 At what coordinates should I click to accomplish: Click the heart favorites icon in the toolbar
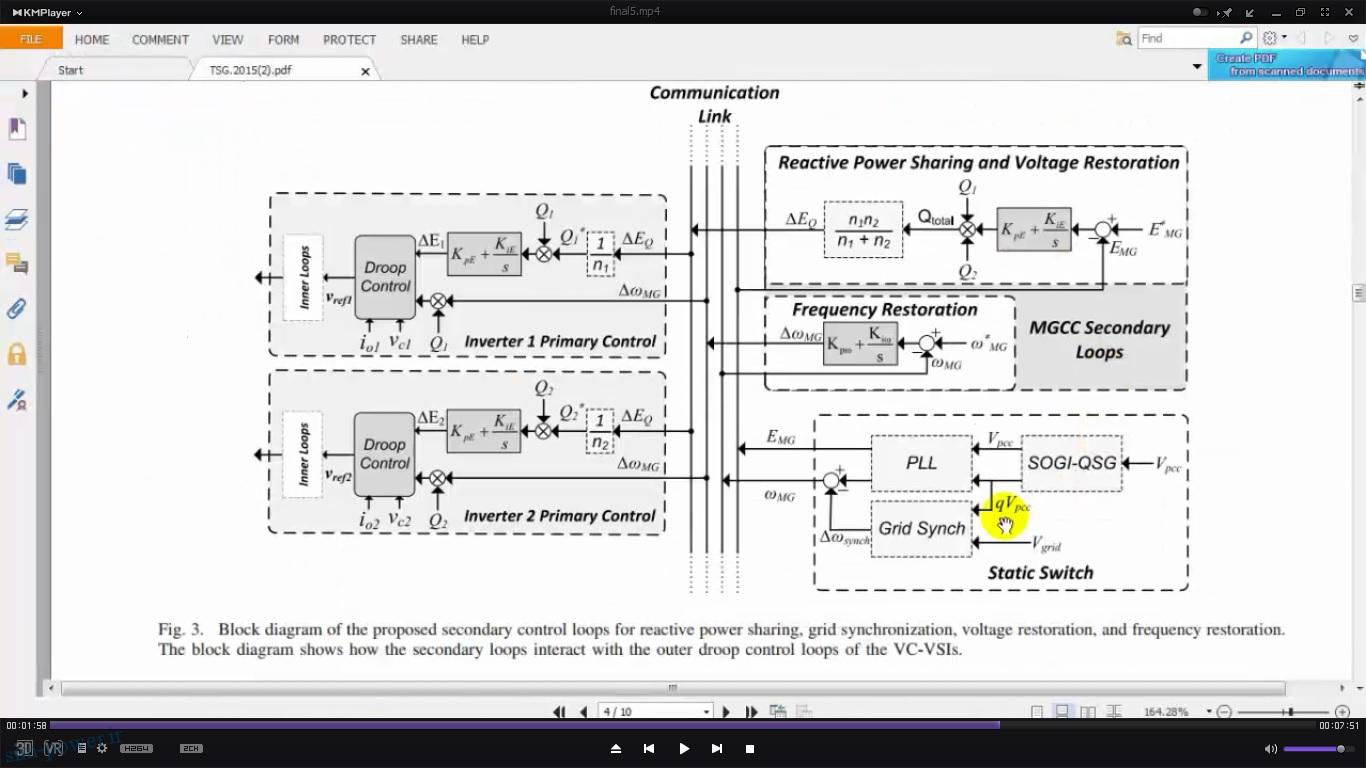1354,38
